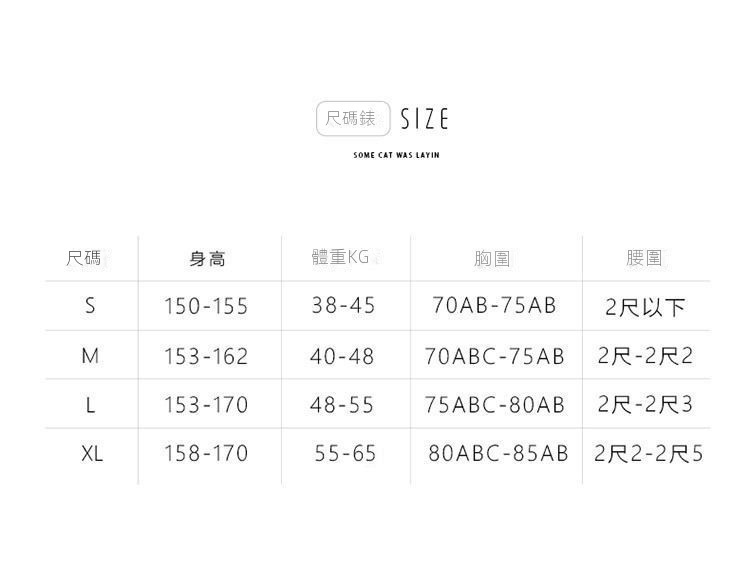Viewport: 750px width, 580px height.
Task: Click the 75ABC-80AB bust cell
Action: click(x=494, y=405)
